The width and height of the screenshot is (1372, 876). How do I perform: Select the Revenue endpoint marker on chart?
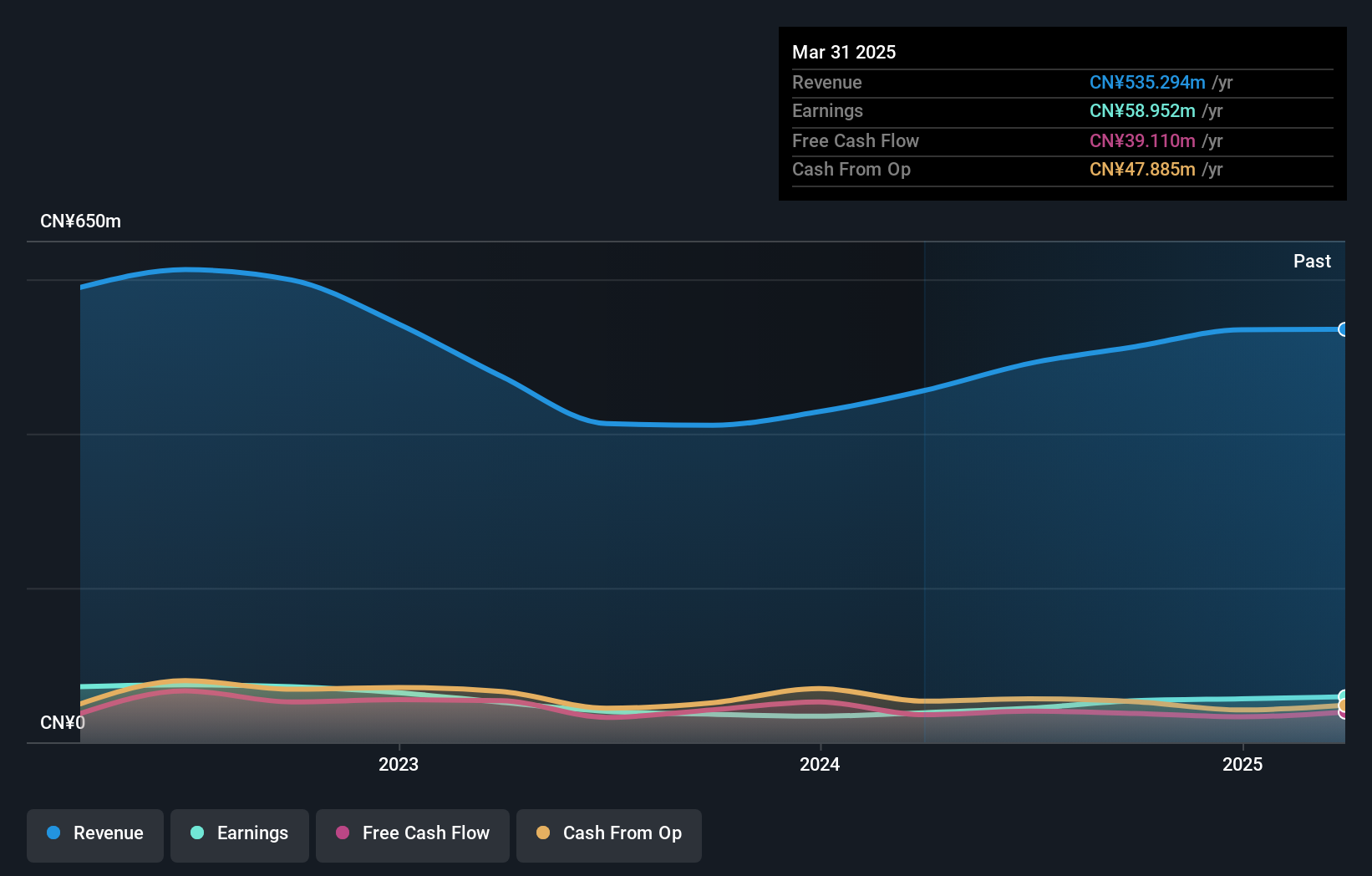(1344, 329)
